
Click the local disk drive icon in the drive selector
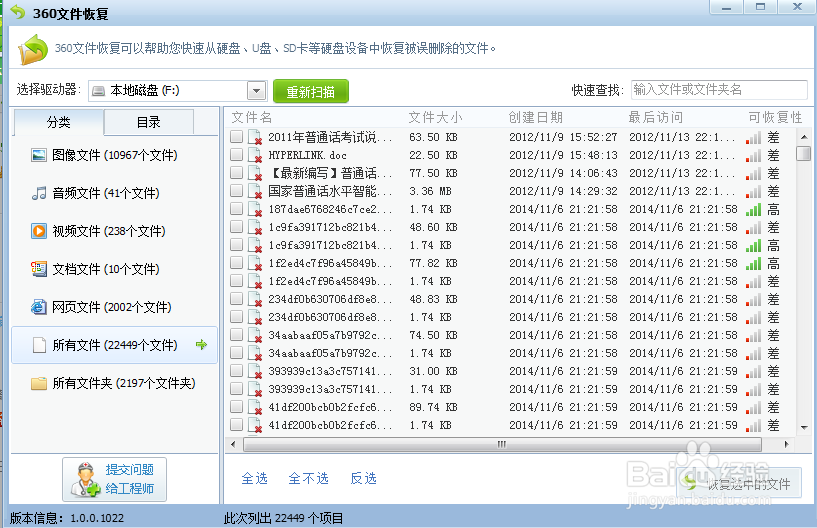98,91
